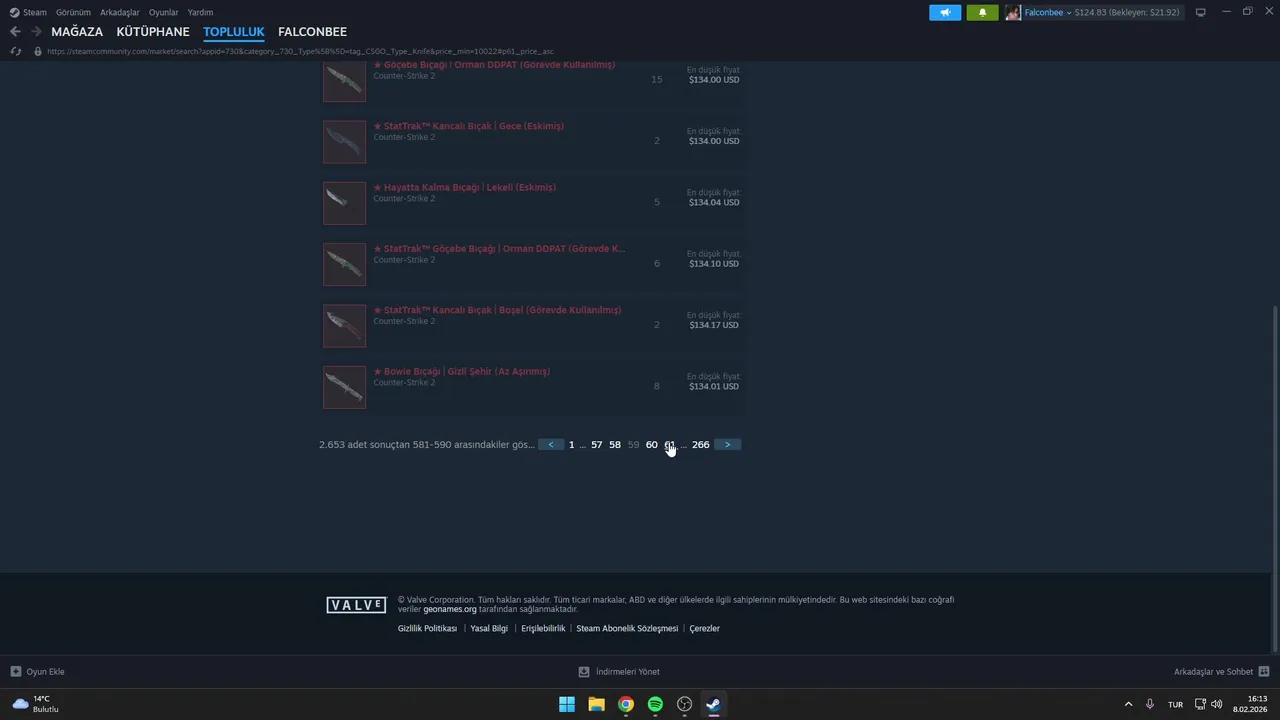Jump to results page 57
Viewport: 1280px width, 720px height.
[597, 445]
